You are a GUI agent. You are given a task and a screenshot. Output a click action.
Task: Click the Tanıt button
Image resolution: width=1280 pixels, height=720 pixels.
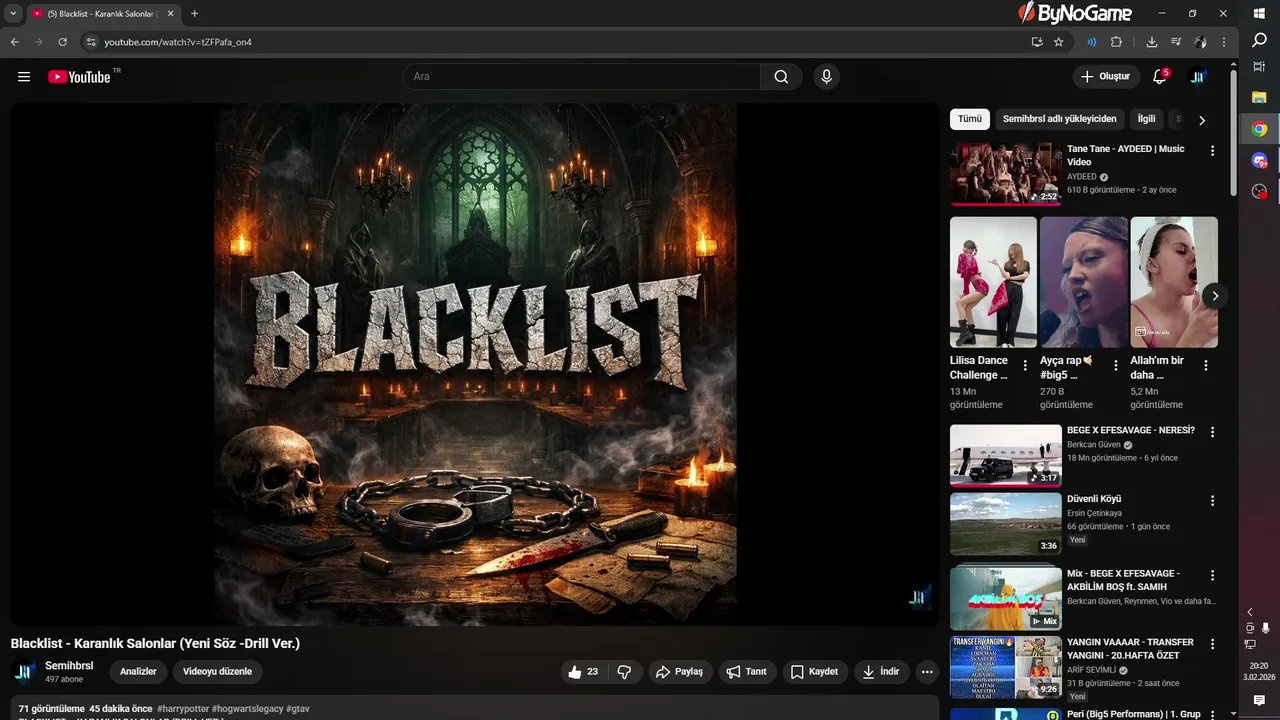746,672
